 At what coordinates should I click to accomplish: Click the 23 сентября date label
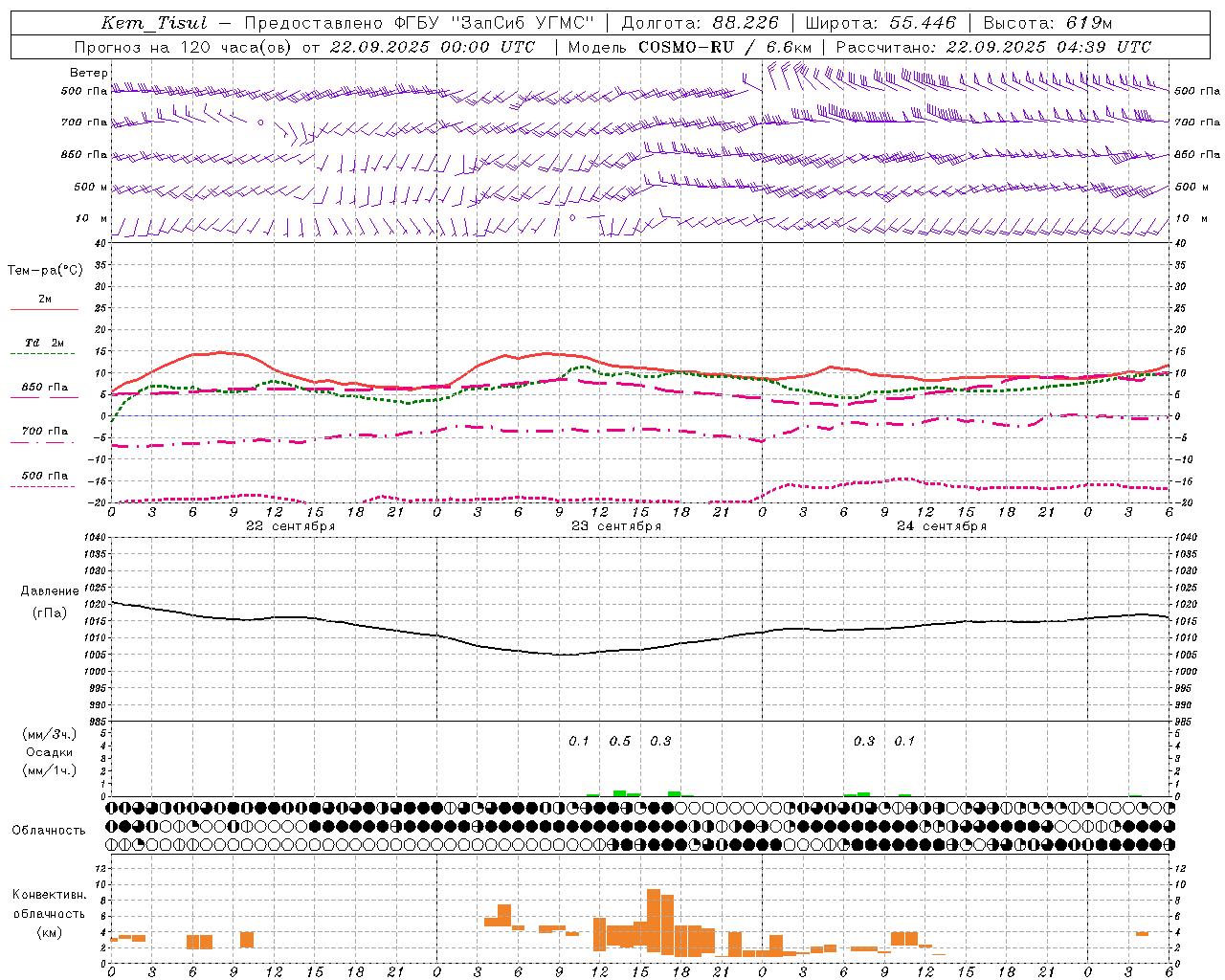[615, 526]
